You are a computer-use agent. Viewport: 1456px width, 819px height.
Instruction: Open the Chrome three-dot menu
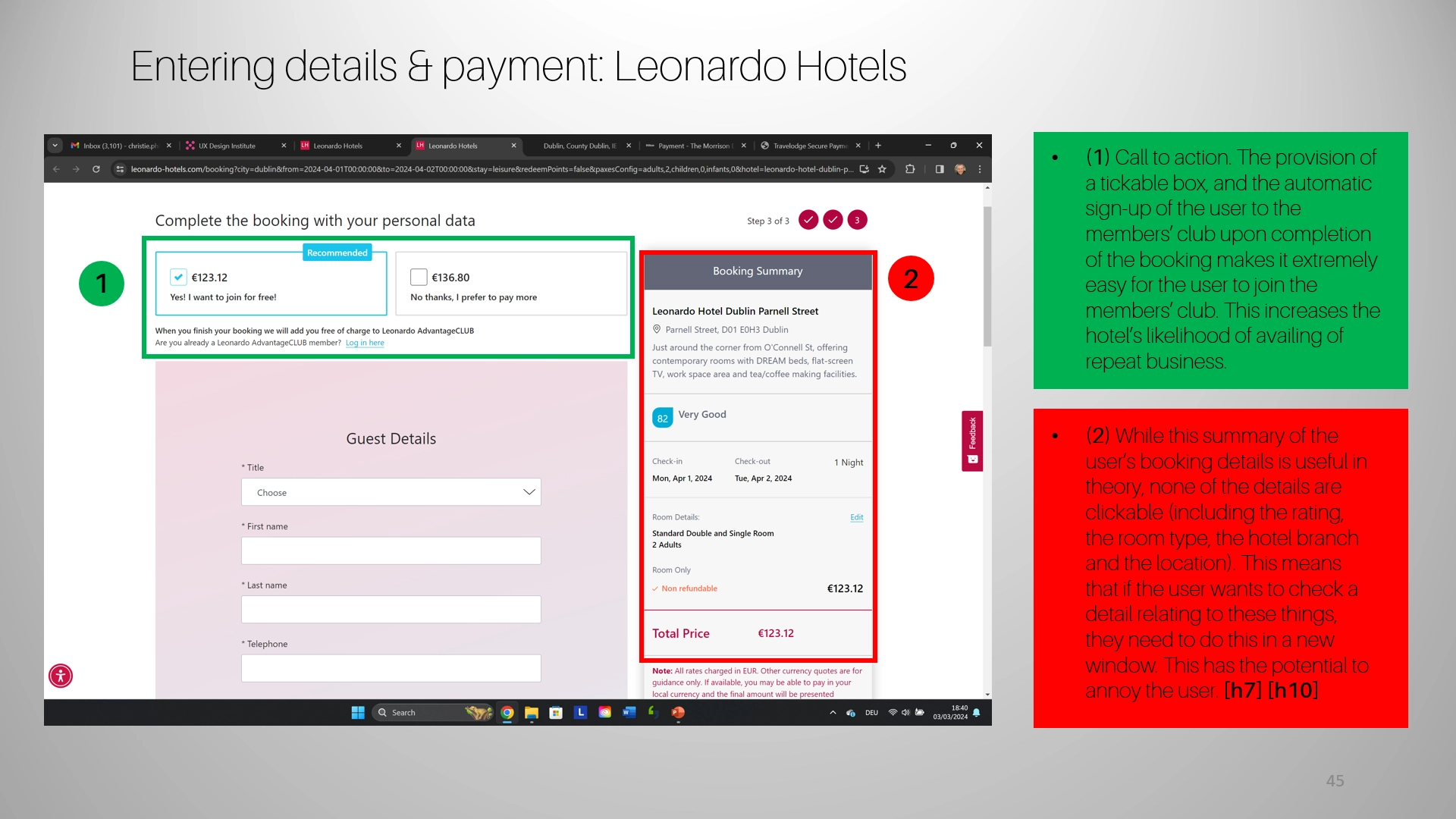pos(980,169)
